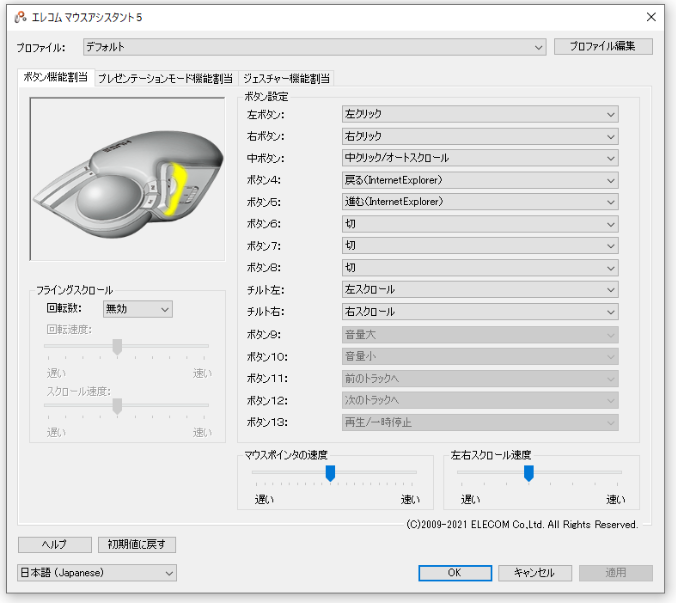Click the キャンセル button
This screenshot has width=676, height=603.
(x=535, y=573)
